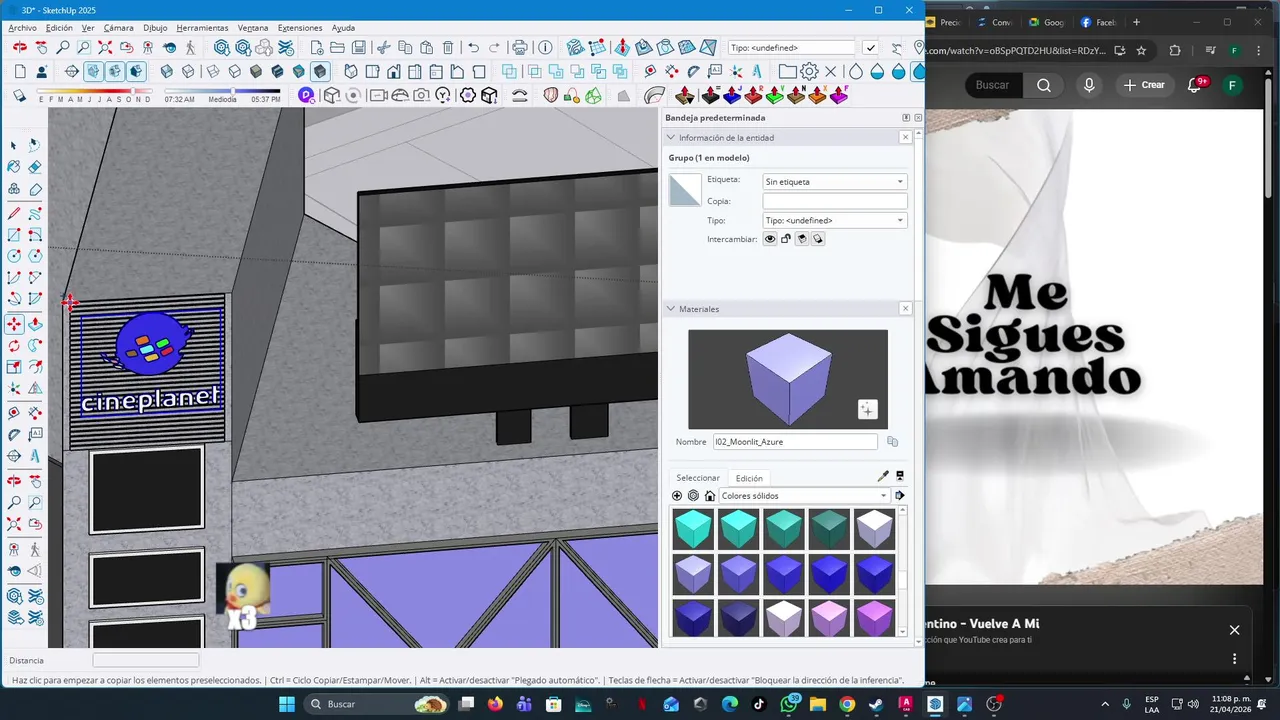Open the Colores sólidos library dropdown
This screenshot has height=720, width=1280.
804,496
